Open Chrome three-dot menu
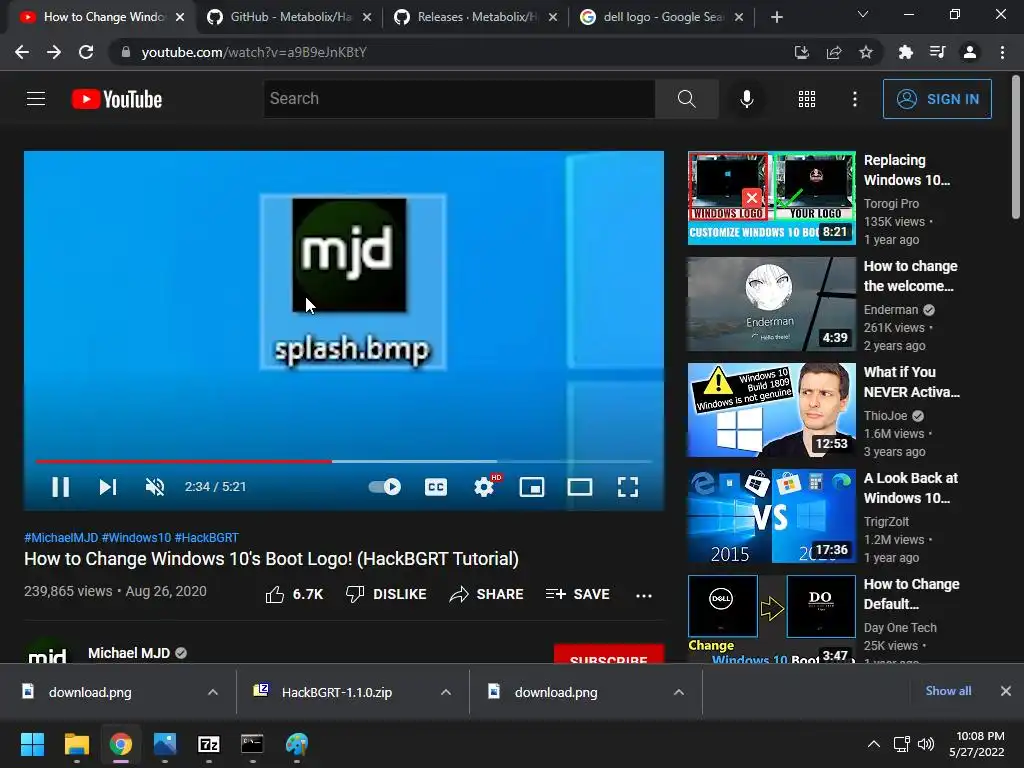The image size is (1024, 768). [1002, 52]
